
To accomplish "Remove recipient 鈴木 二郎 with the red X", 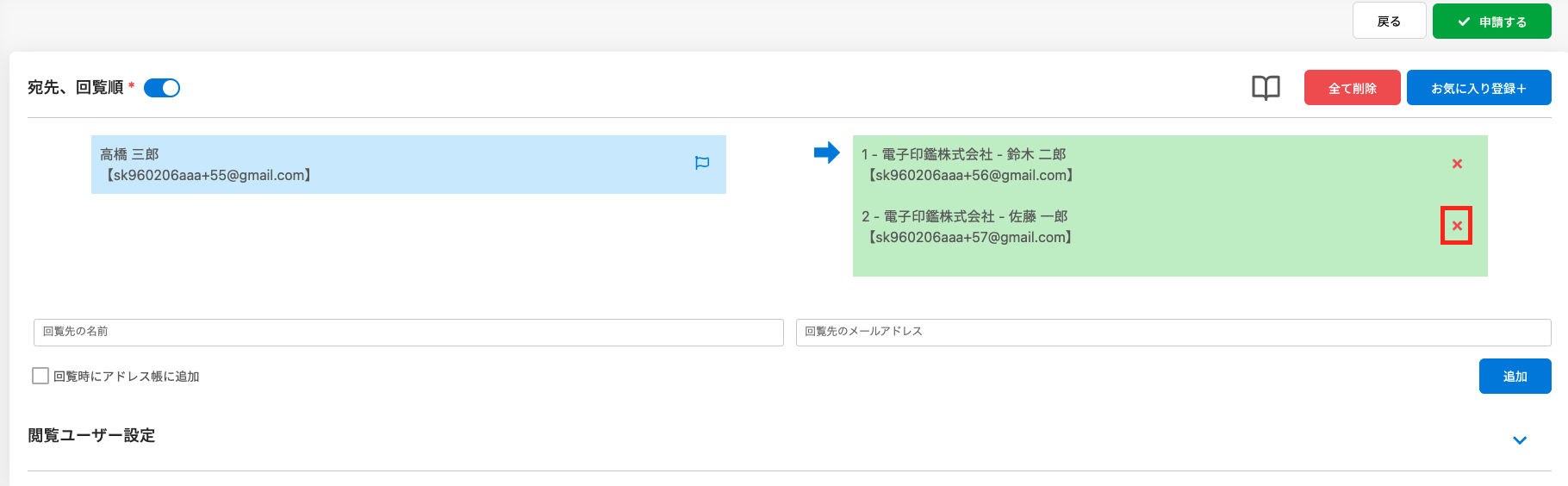I will tap(1457, 164).
